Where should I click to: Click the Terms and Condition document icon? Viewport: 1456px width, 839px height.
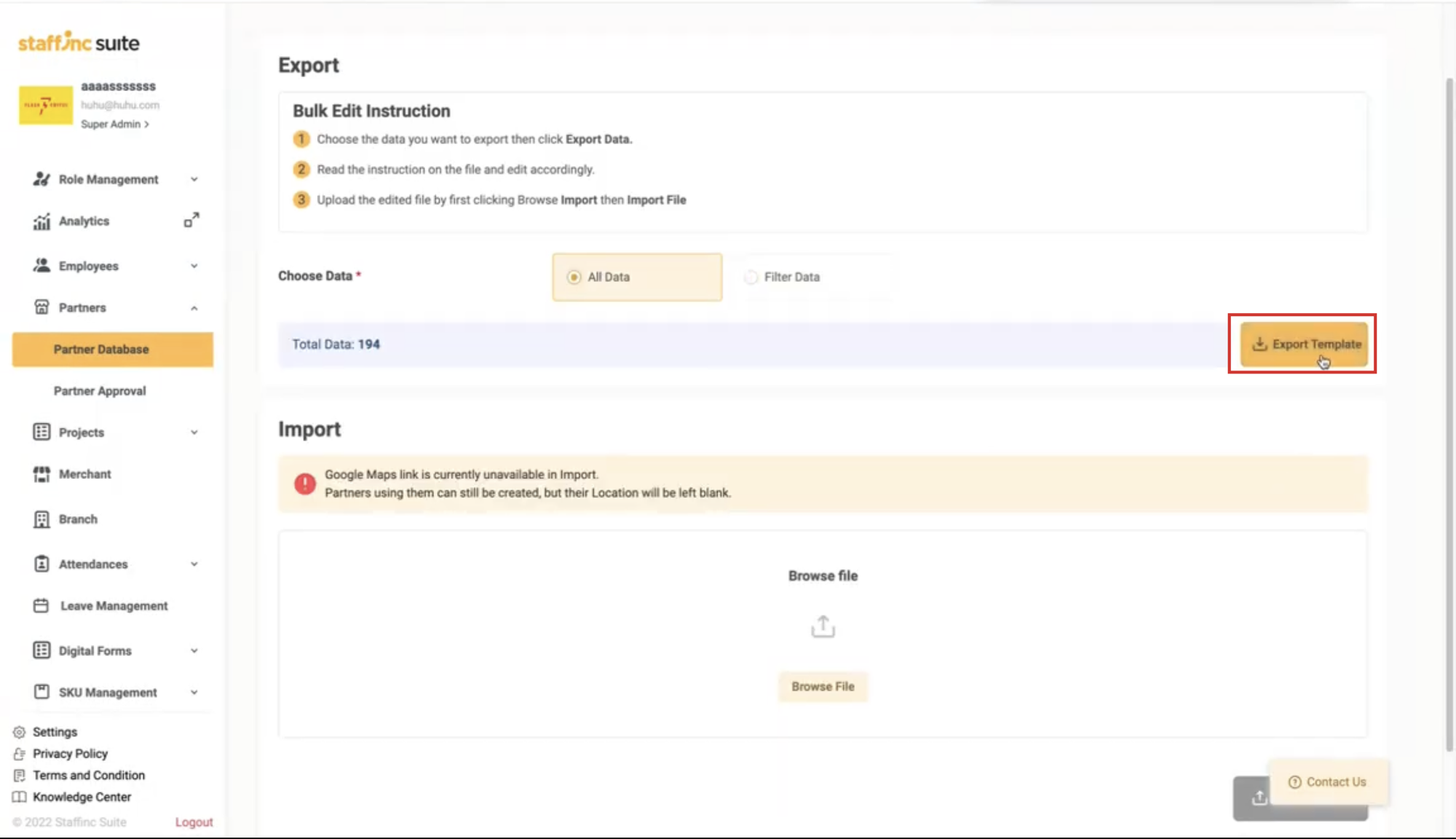click(20, 776)
